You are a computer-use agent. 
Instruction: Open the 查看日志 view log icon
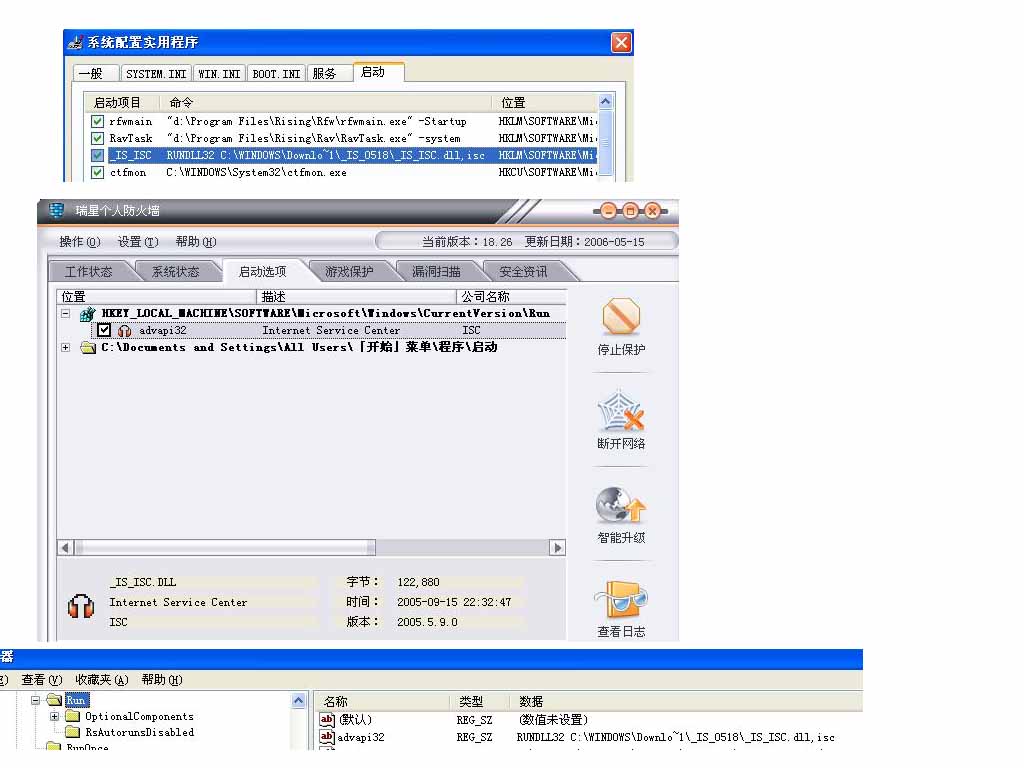[x=620, y=599]
